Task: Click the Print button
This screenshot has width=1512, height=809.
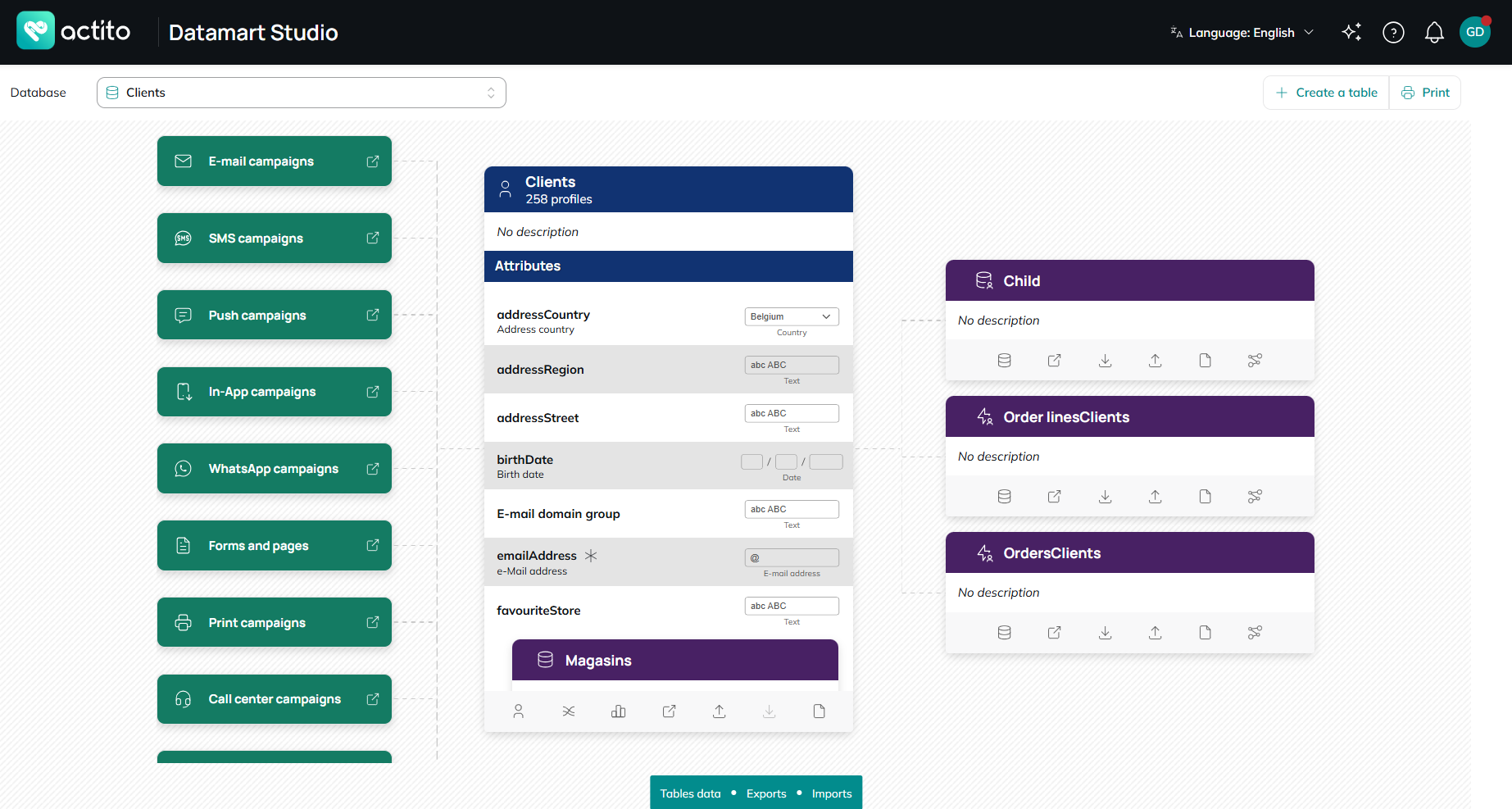Action: (x=1425, y=93)
